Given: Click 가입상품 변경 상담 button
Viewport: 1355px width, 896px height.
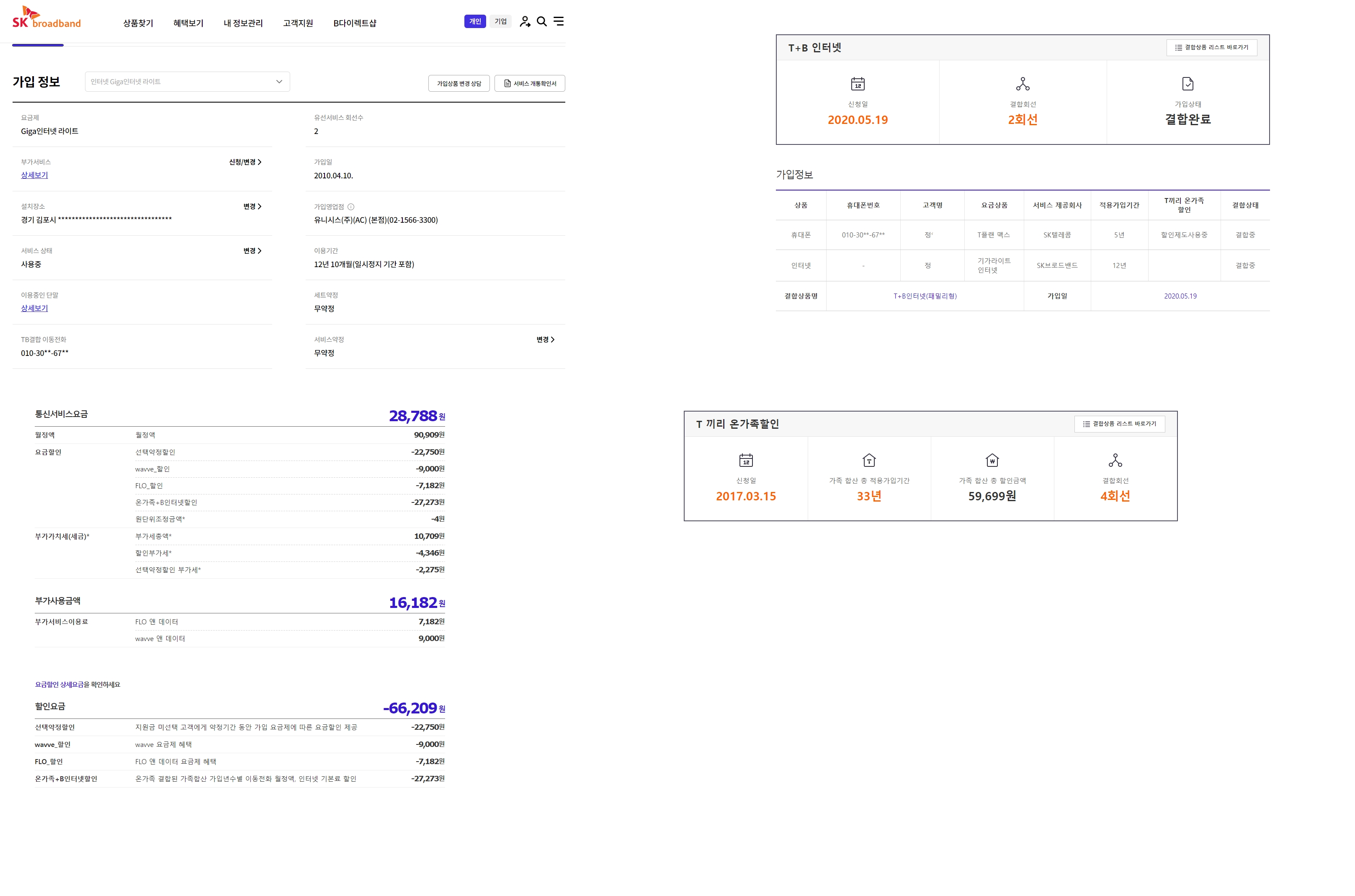Looking at the screenshot, I should [x=459, y=83].
